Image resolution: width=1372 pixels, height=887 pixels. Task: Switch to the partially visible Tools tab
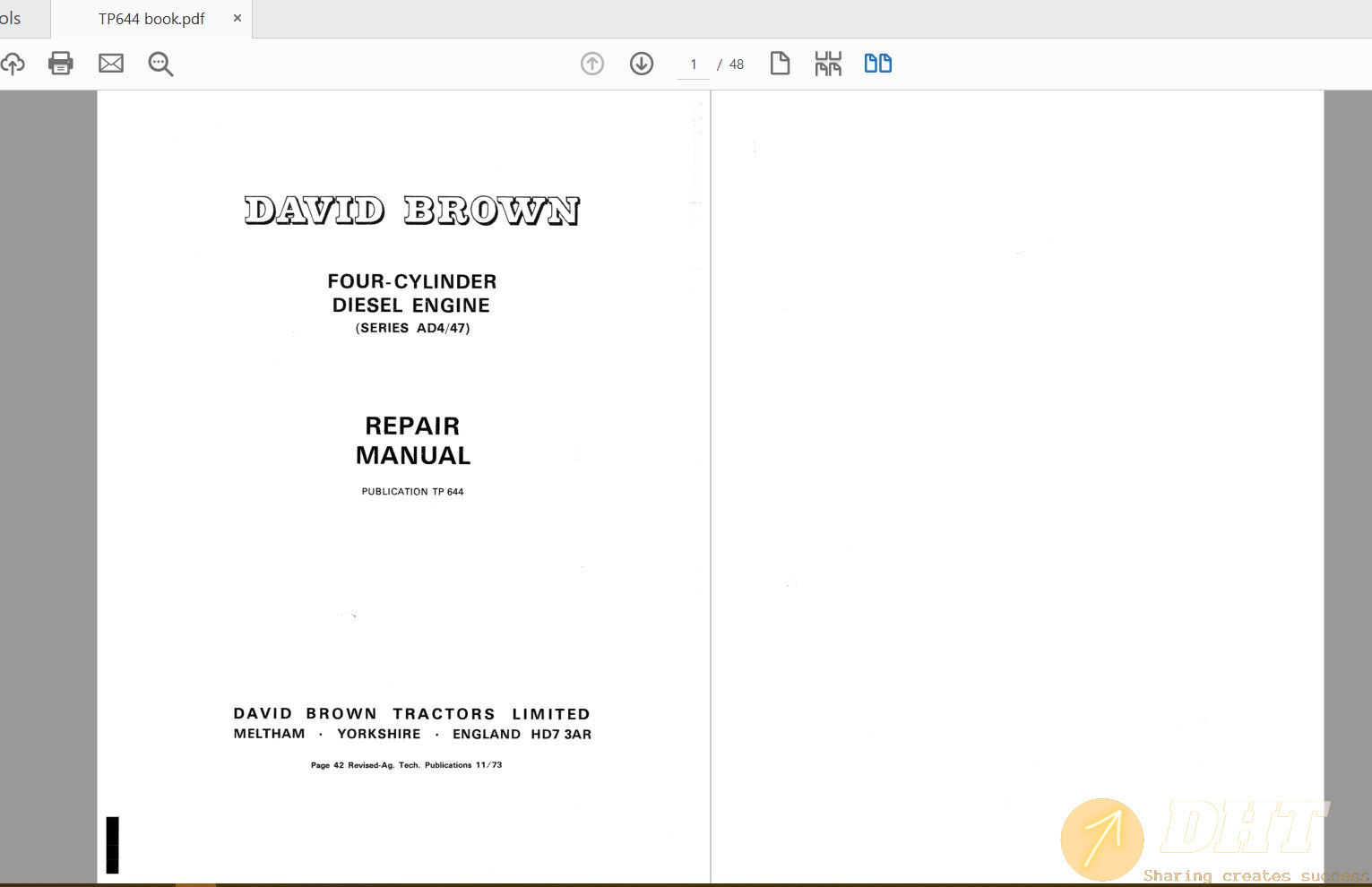tap(11, 19)
